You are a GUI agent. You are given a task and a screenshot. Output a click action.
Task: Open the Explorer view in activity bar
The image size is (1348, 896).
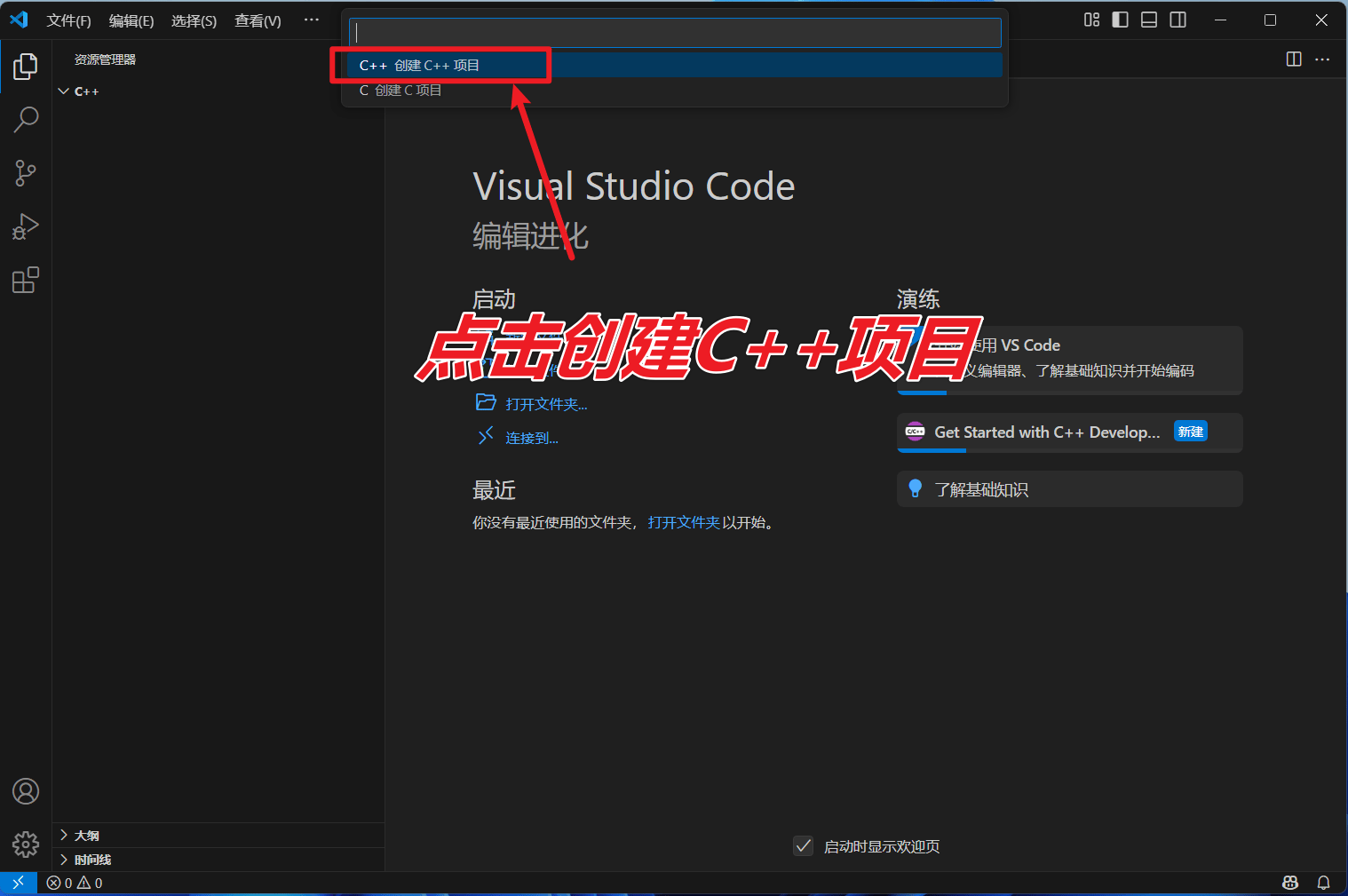(x=26, y=67)
